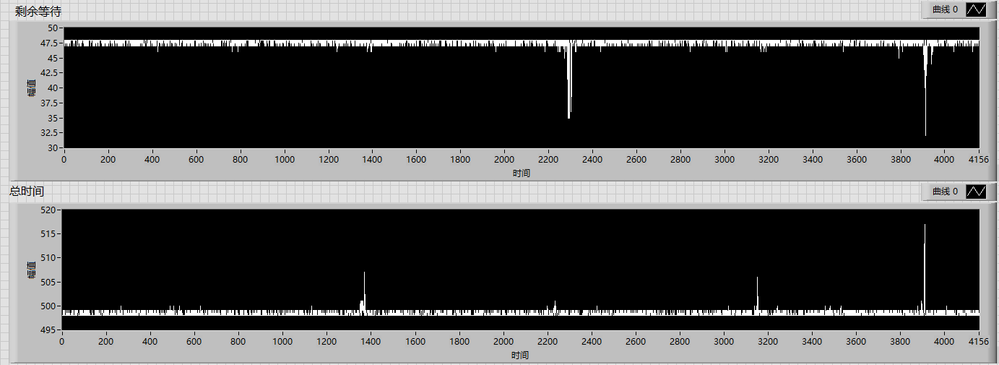Click the minimum value 30 on top y-axis
This screenshot has height=365, width=999.
click(52, 148)
